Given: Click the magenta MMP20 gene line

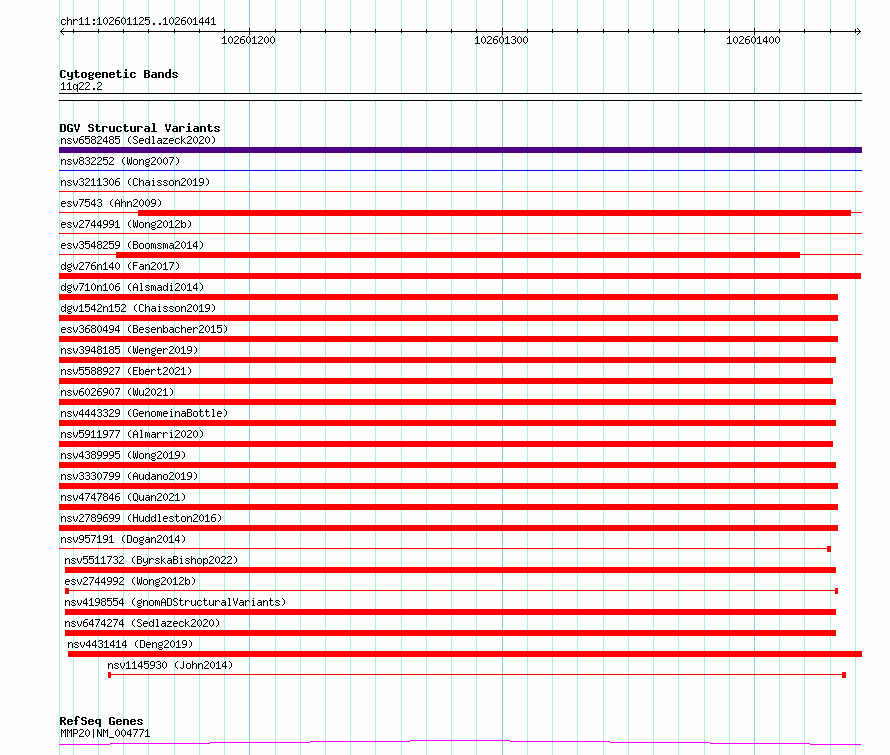Looking at the screenshot, I should [x=460, y=742].
